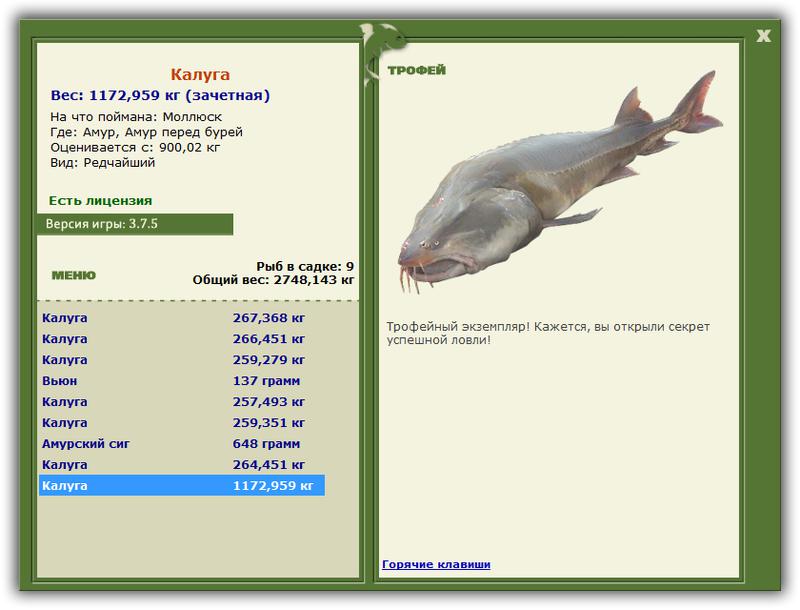Select the Калуга 264,451 кг row
This screenshot has width=800, height=610.
click(182, 464)
